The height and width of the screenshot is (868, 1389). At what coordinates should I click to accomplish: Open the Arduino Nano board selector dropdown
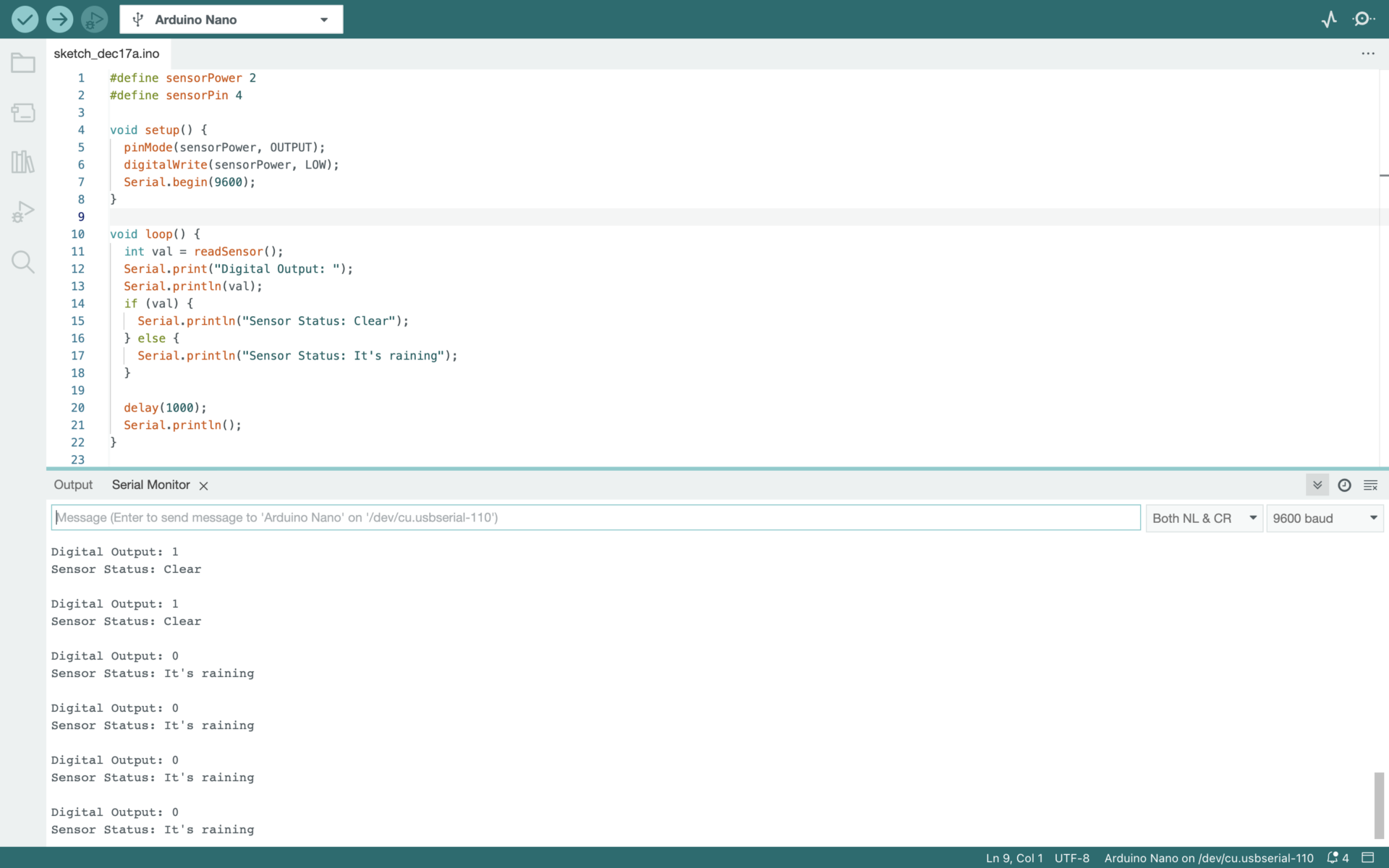(231, 20)
